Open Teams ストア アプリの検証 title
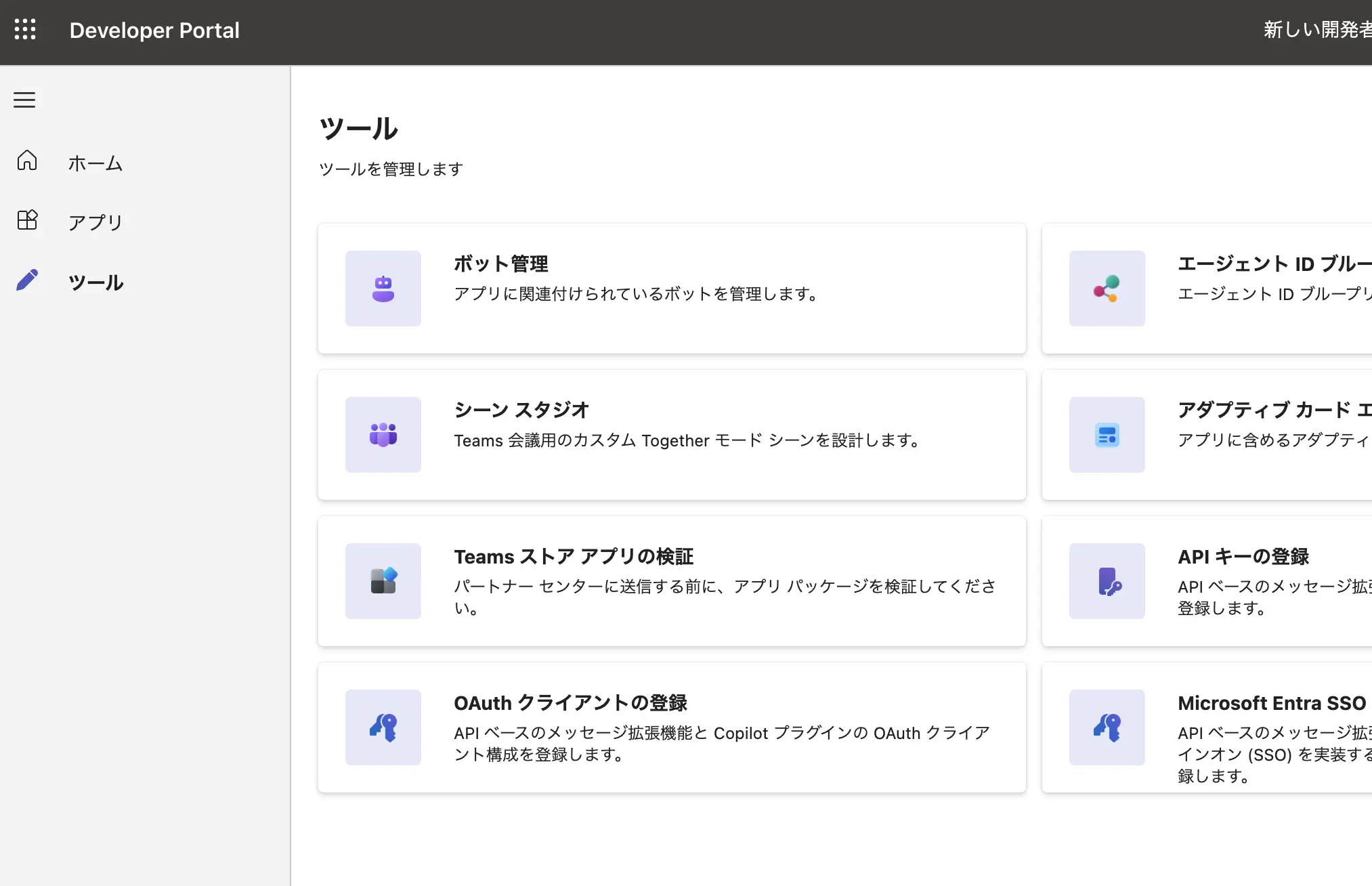 (574, 556)
